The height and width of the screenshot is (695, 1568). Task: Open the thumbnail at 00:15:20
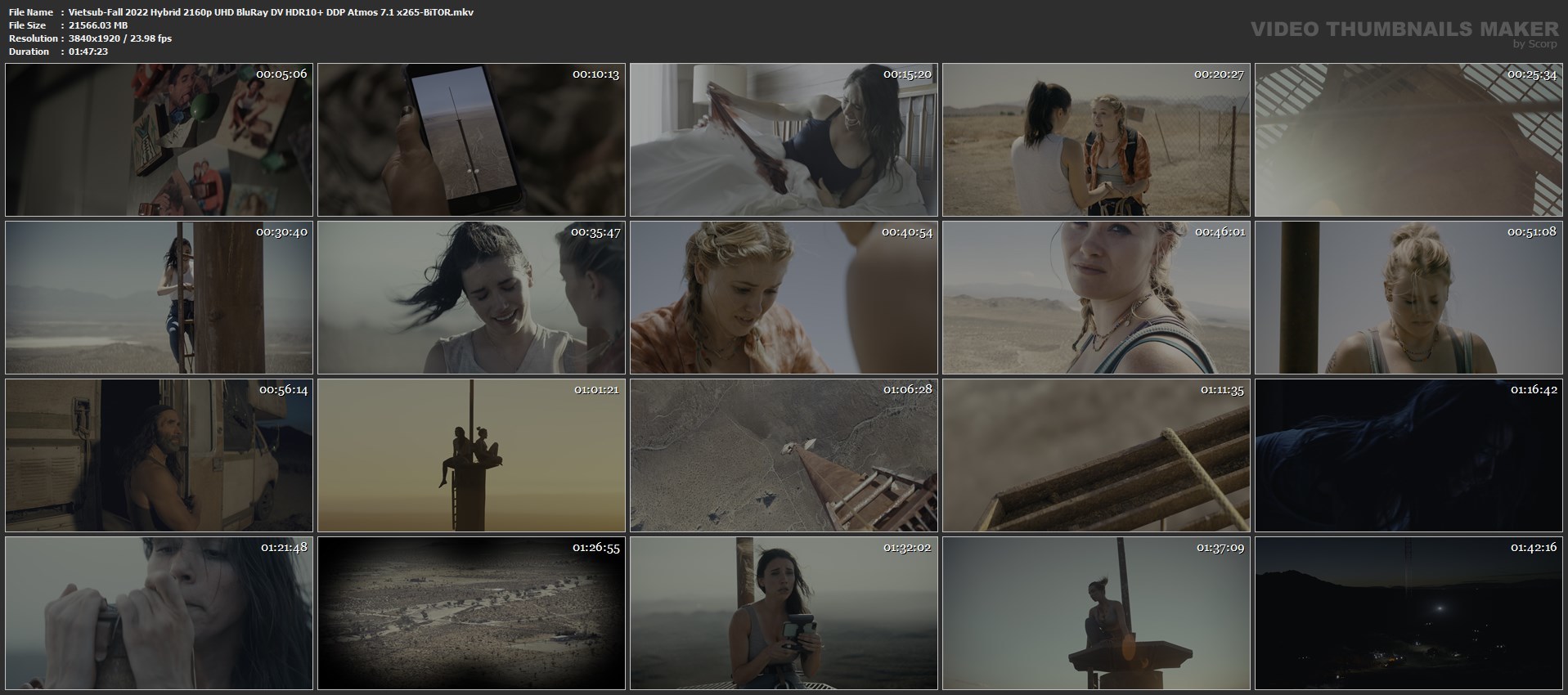point(784,140)
